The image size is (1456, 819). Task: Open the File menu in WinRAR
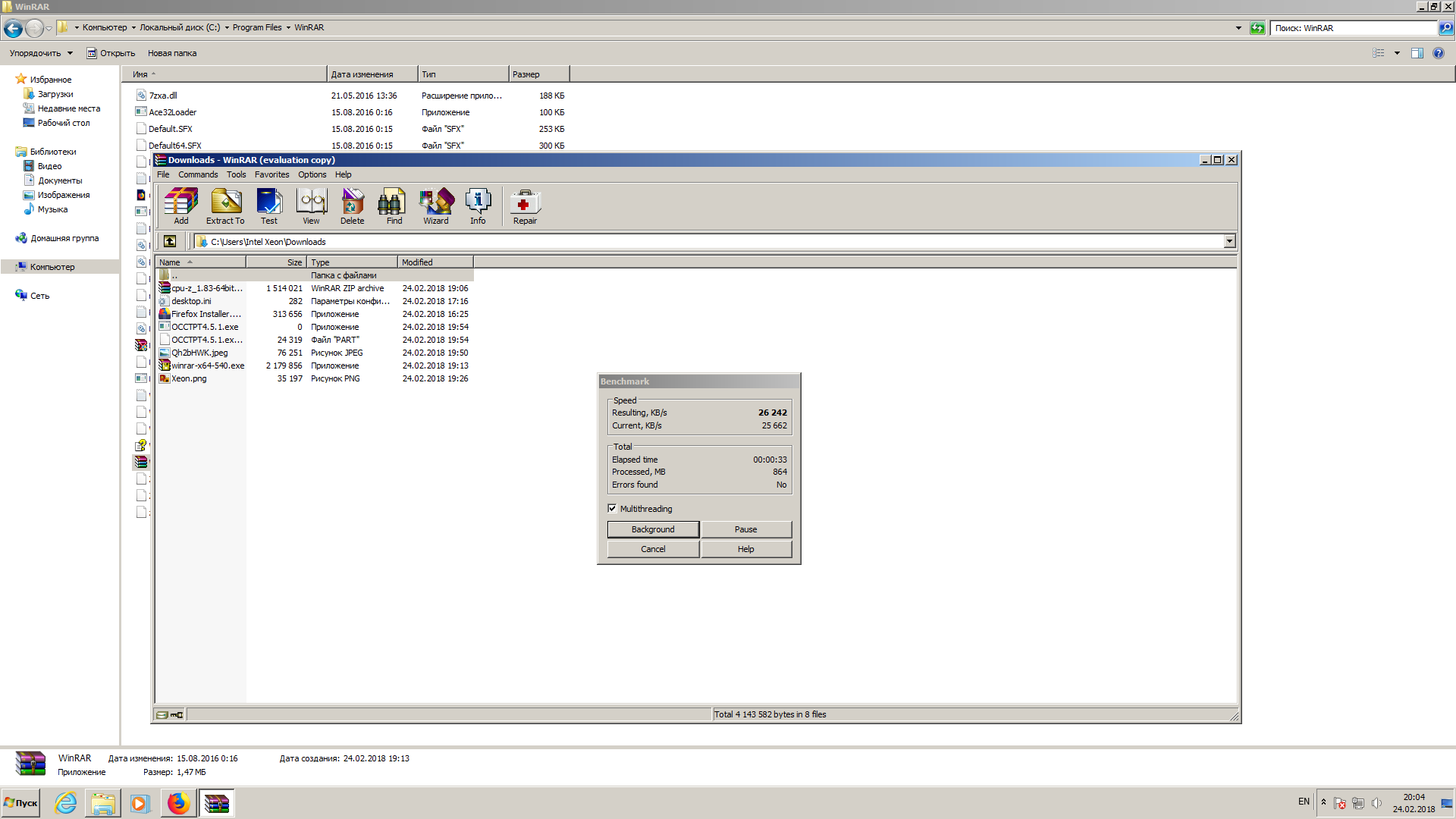point(163,174)
